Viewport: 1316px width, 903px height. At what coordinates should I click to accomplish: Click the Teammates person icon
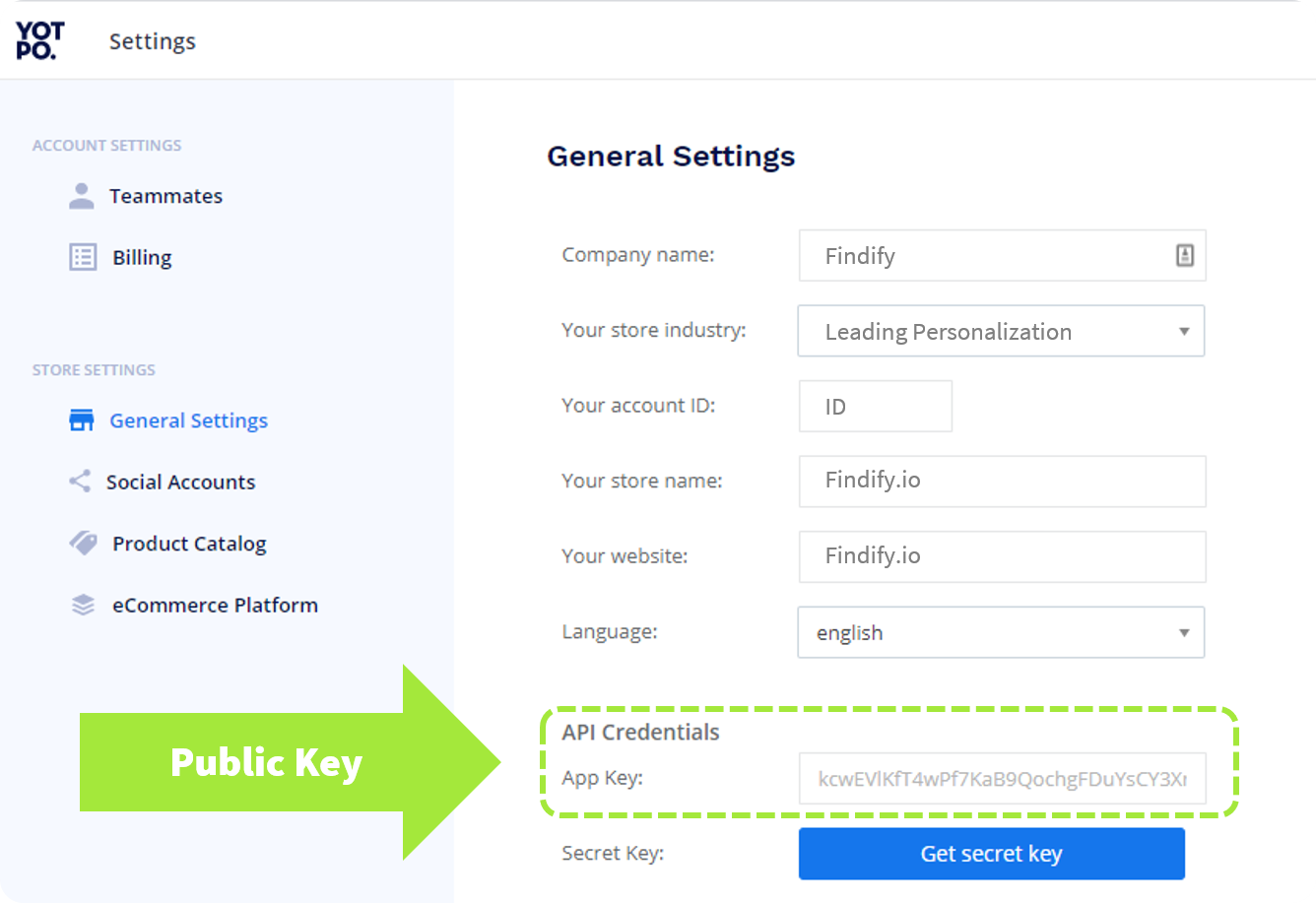point(82,196)
